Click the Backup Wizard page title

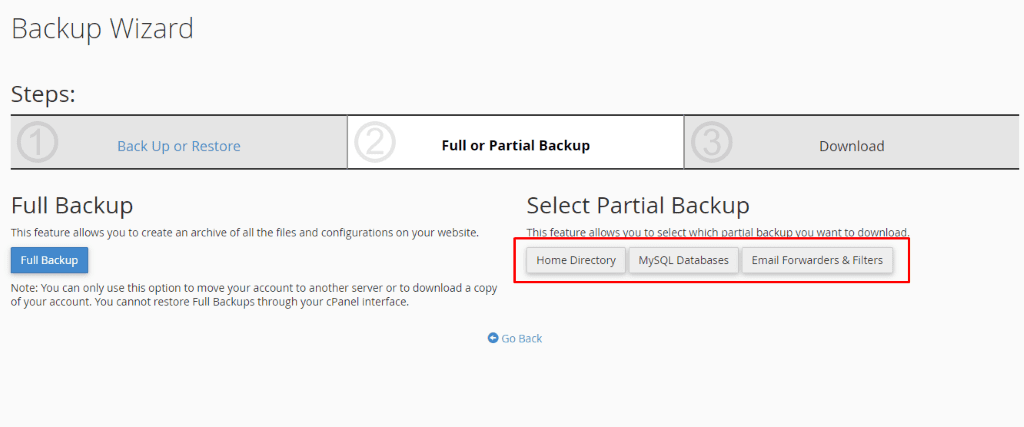pyautogui.click(x=102, y=28)
